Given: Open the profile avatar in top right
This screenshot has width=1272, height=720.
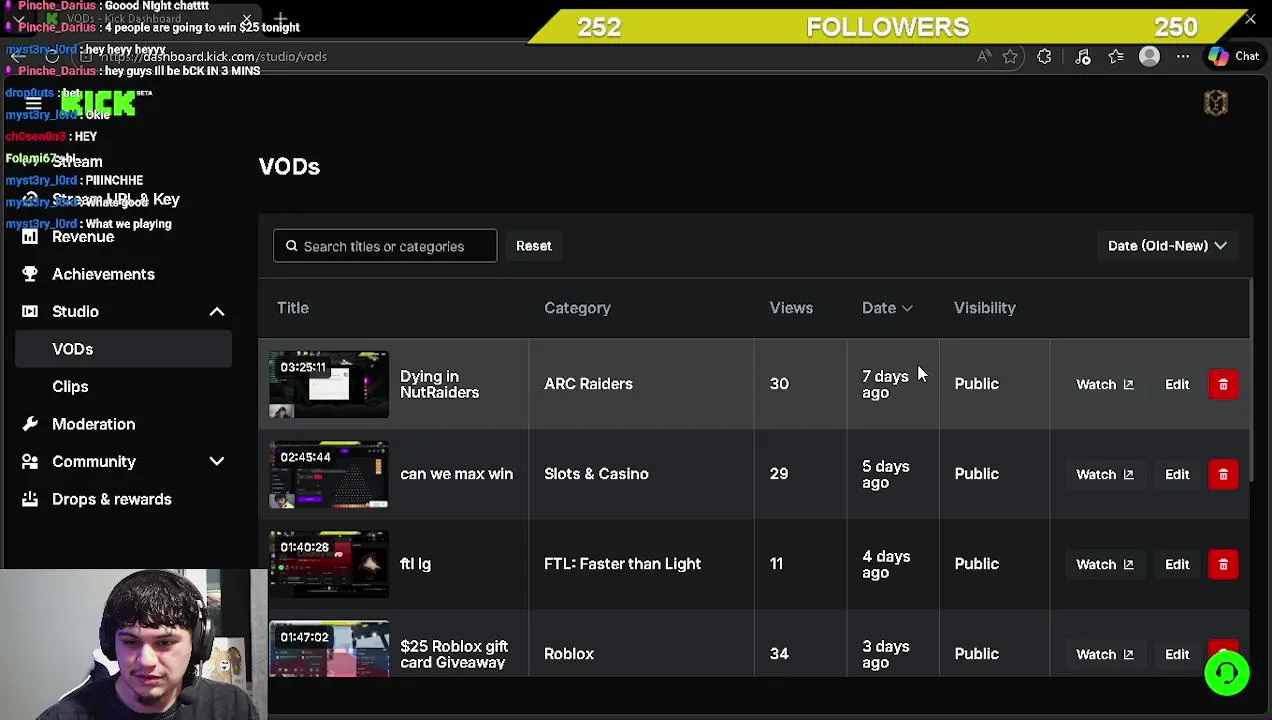Looking at the screenshot, I should 1216,103.
